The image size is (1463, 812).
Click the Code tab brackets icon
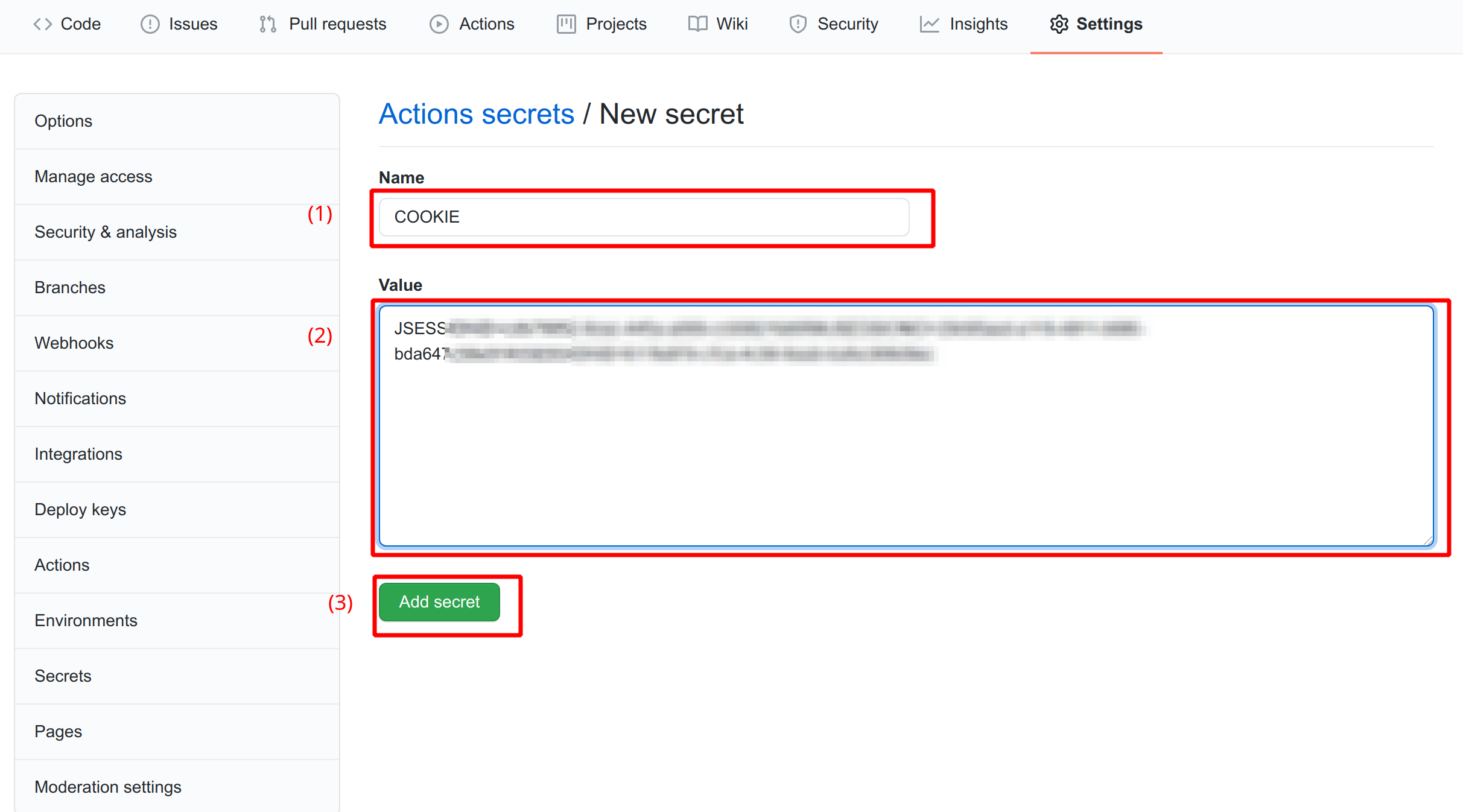click(42, 24)
